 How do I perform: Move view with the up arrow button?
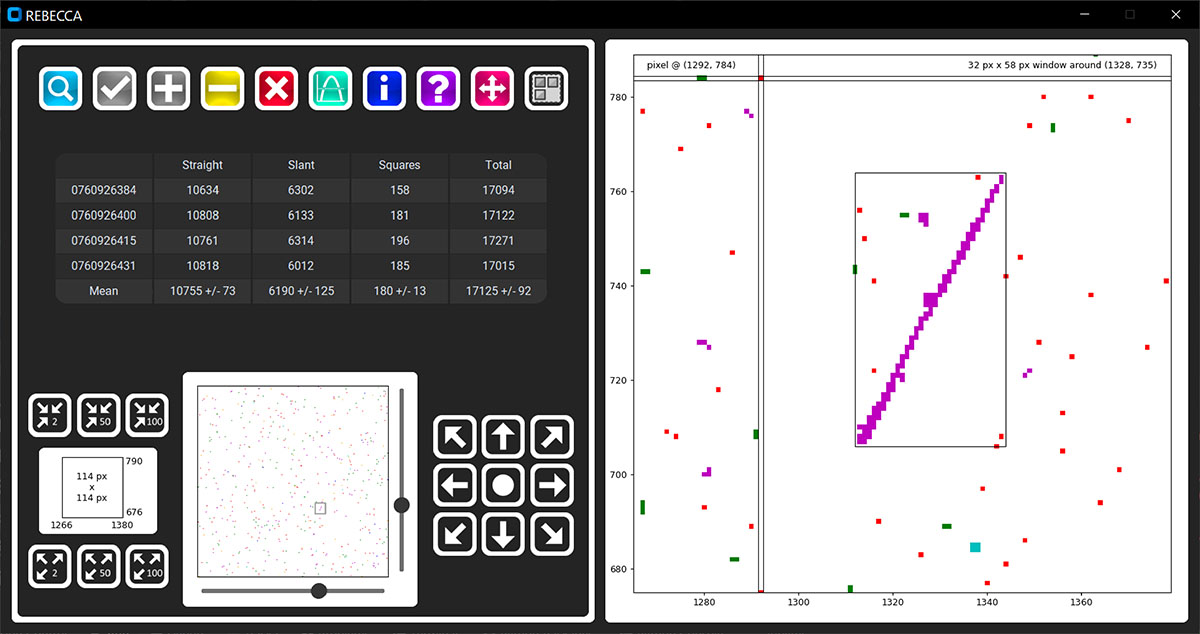[x=503, y=437]
